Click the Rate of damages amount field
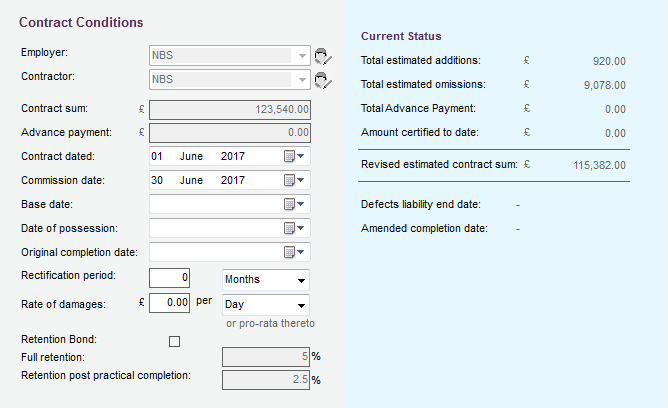Viewport: 668px width, 408px height. pyautogui.click(x=169, y=303)
